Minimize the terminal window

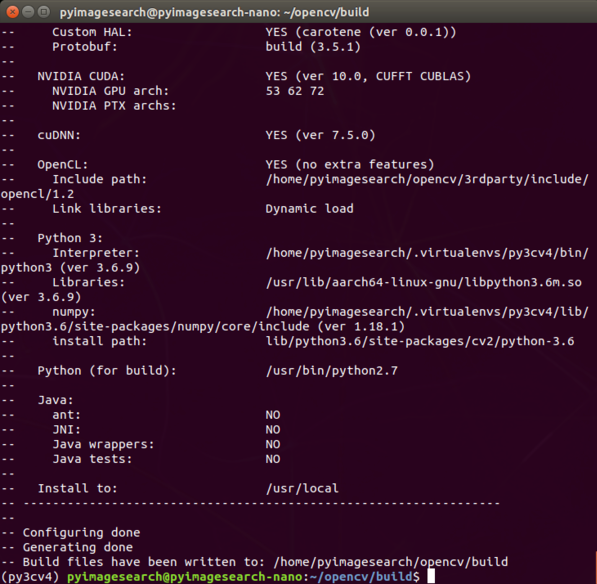(29, 12)
